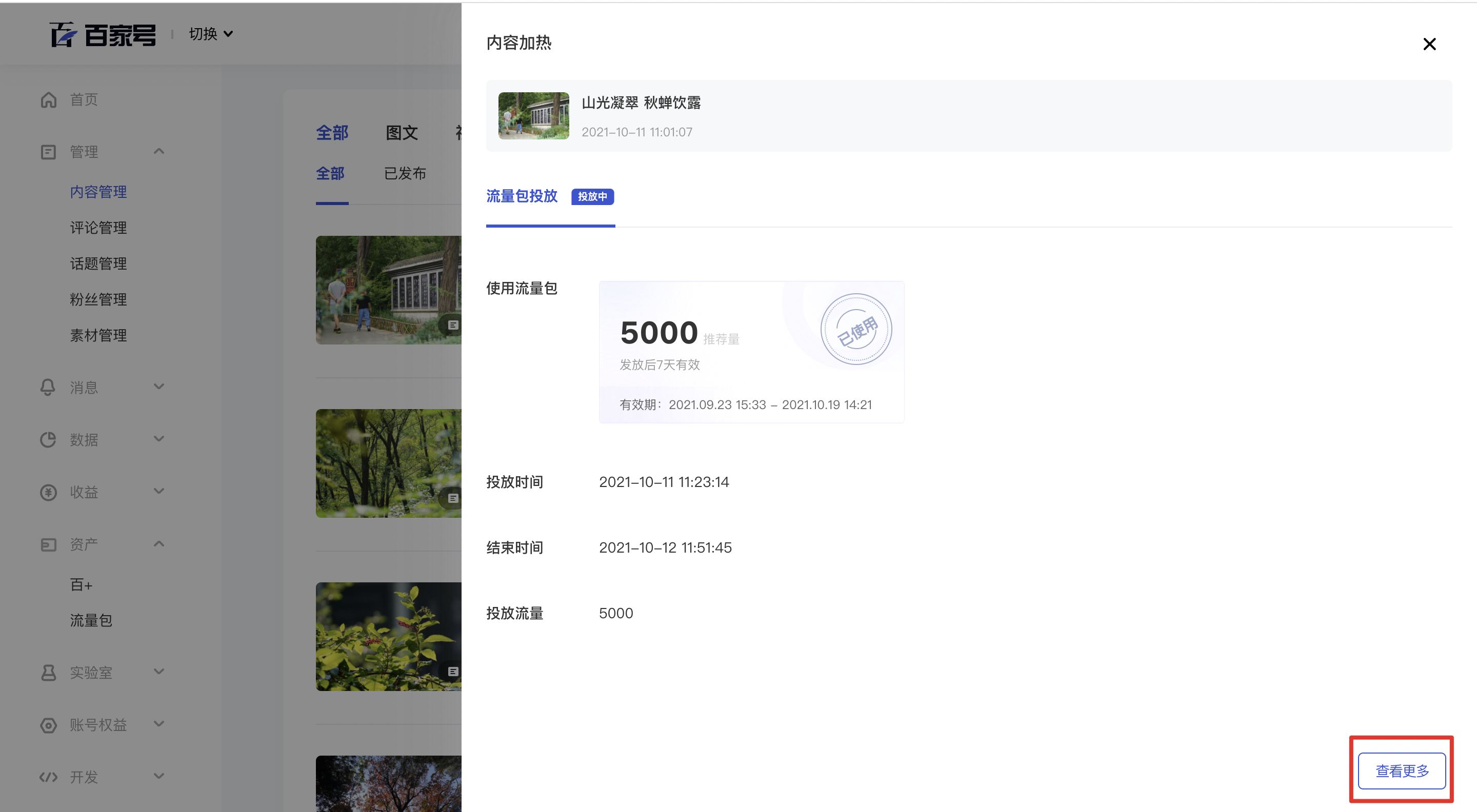Click the 资产 wallet icon
Screen dimensions: 1477x812
tap(48, 544)
